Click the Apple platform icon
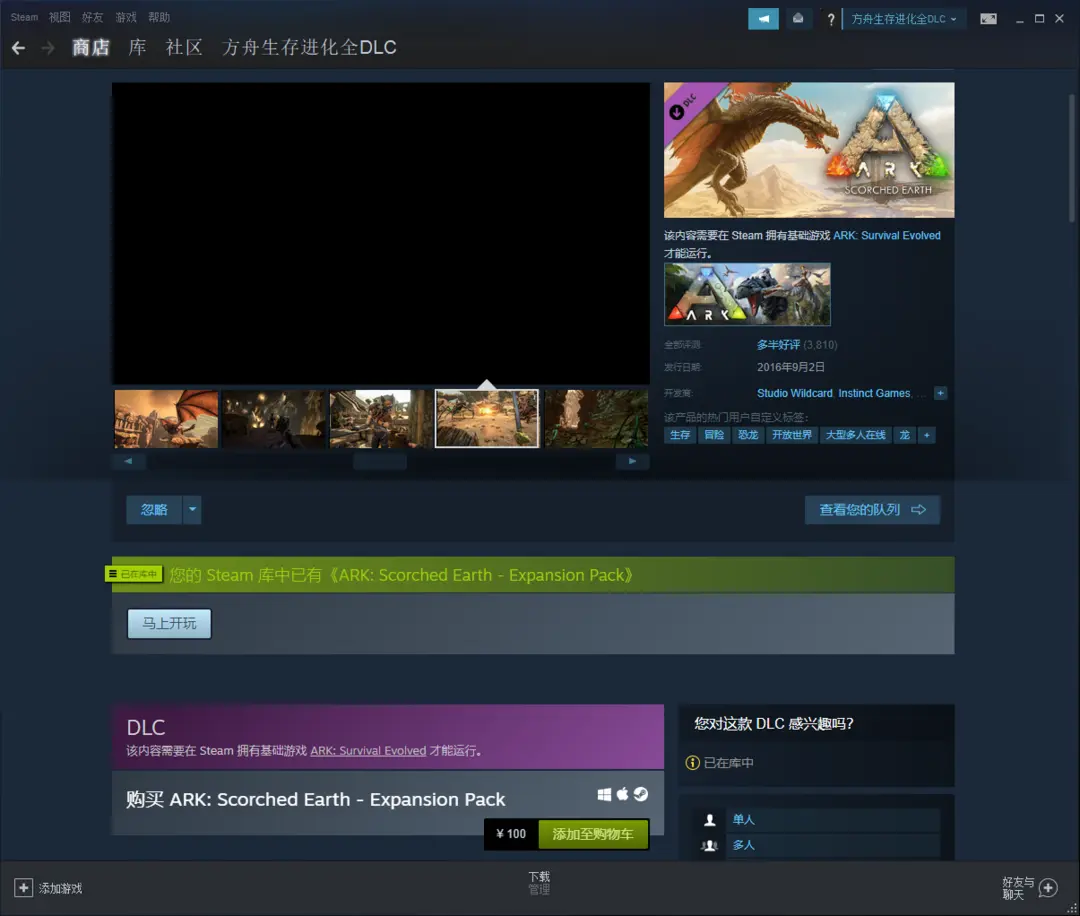 623,794
